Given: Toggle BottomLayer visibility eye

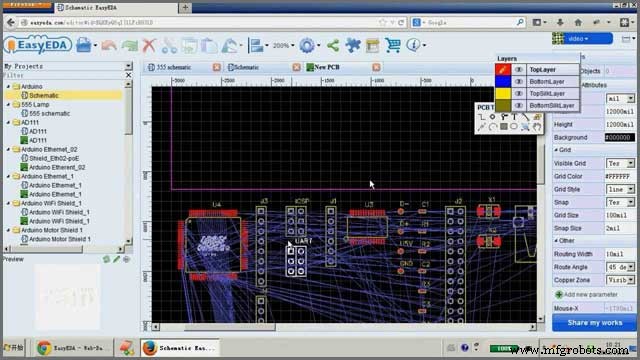Looking at the screenshot, I should tap(519, 82).
